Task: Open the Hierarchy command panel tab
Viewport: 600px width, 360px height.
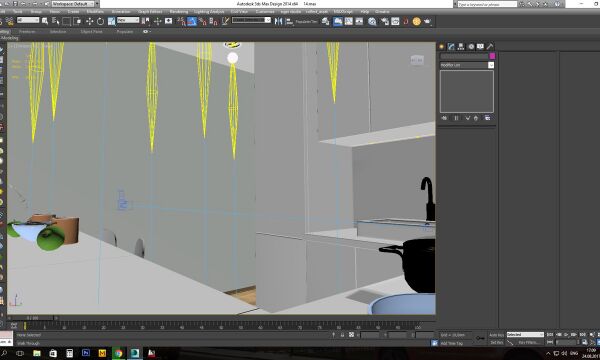Action: click(x=461, y=46)
